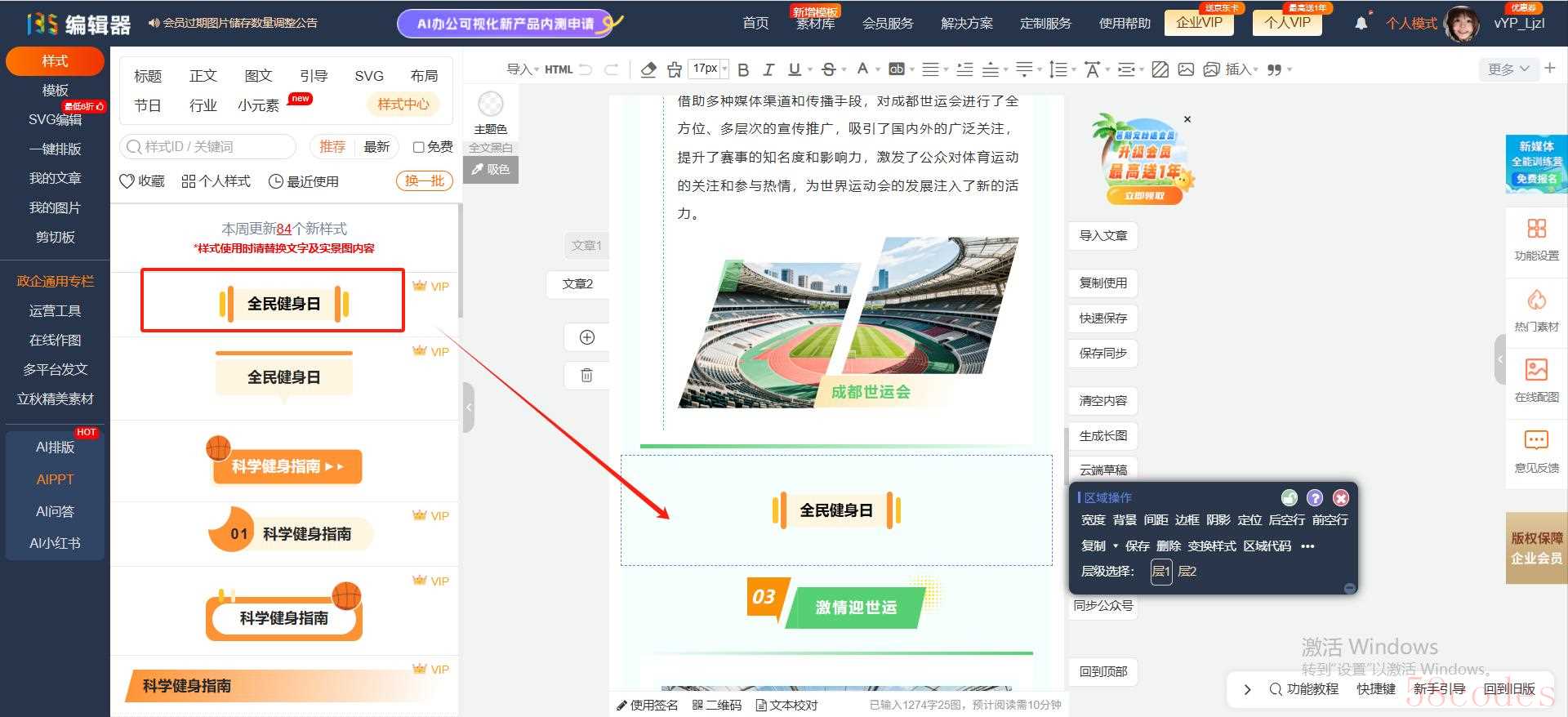Viewport: 1568px width, 717px height.
Task: Check the 免费 checkbox
Action: tap(419, 147)
